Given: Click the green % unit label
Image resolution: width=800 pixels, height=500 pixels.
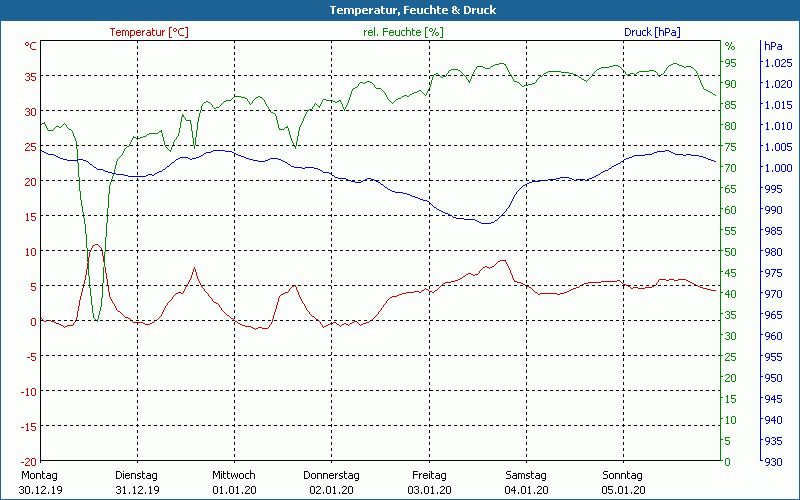Looking at the screenshot, I should point(730,46).
